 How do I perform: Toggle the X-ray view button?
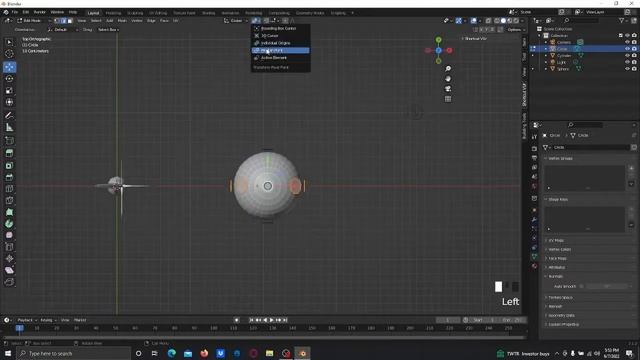pyautogui.click(x=488, y=20)
